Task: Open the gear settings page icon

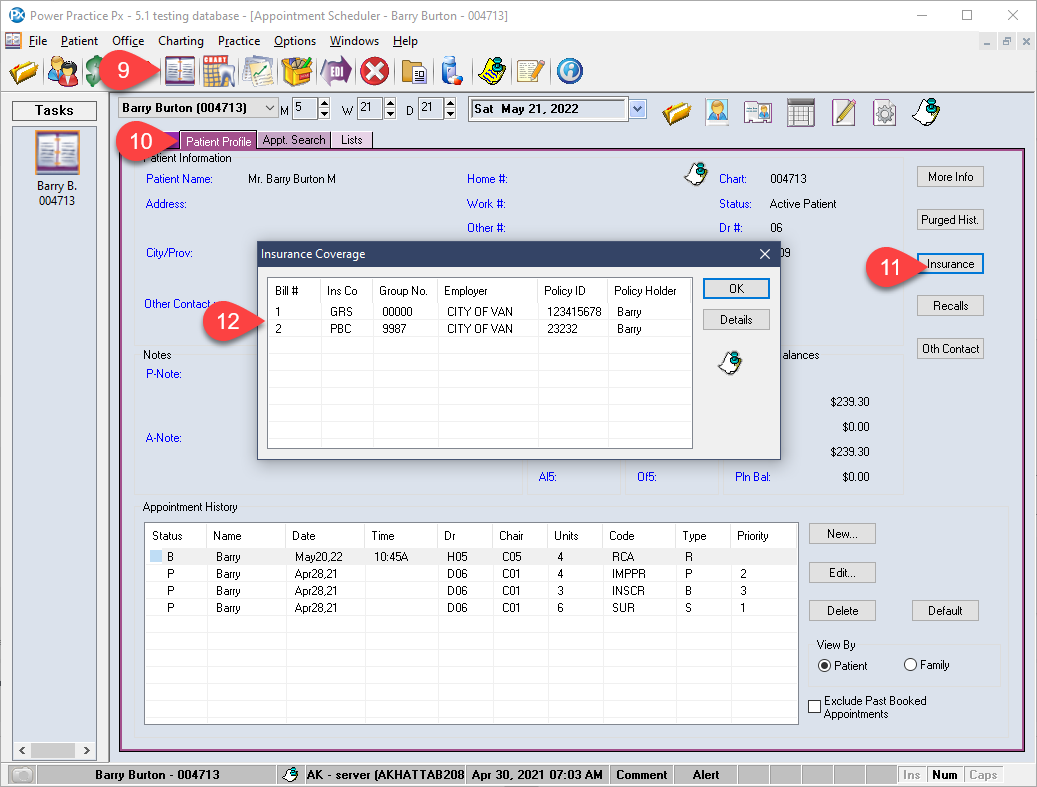Action: click(x=885, y=113)
